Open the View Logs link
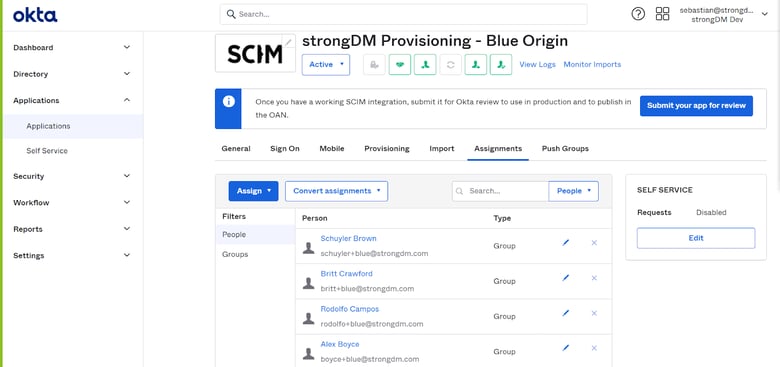 coord(537,65)
